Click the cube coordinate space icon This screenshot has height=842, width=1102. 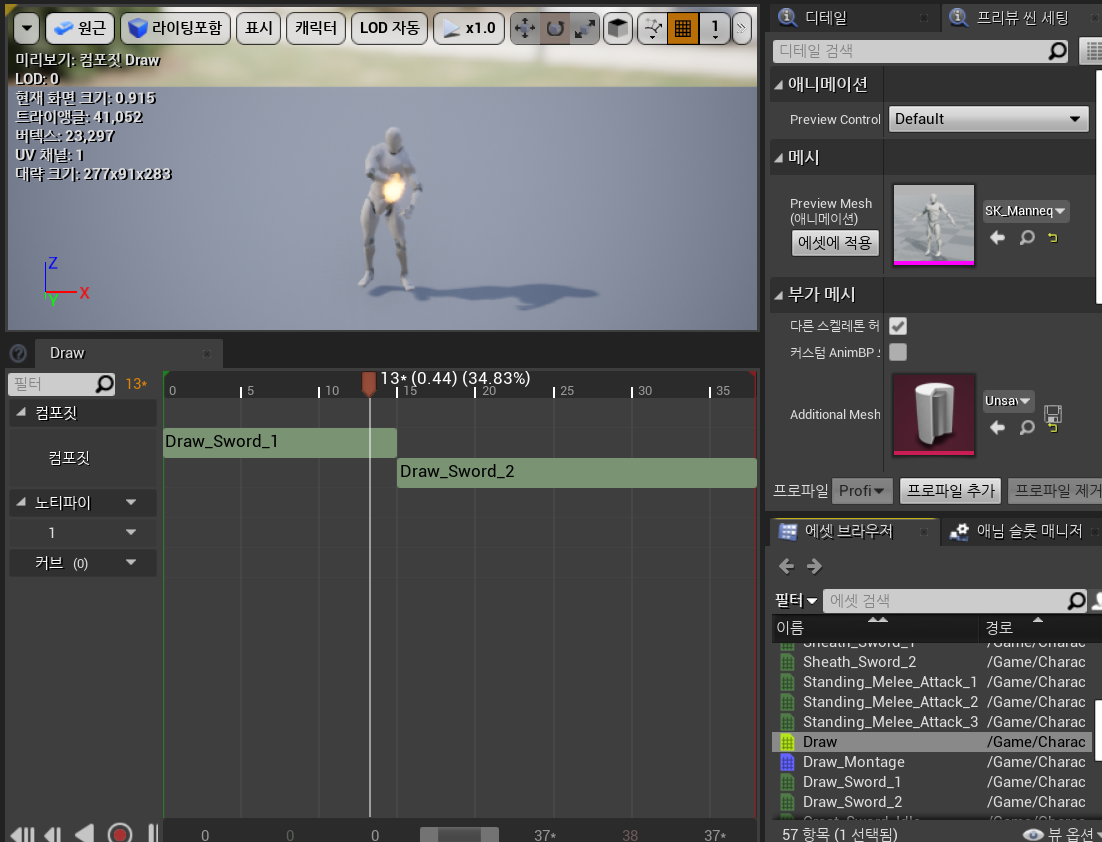click(x=618, y=28)
